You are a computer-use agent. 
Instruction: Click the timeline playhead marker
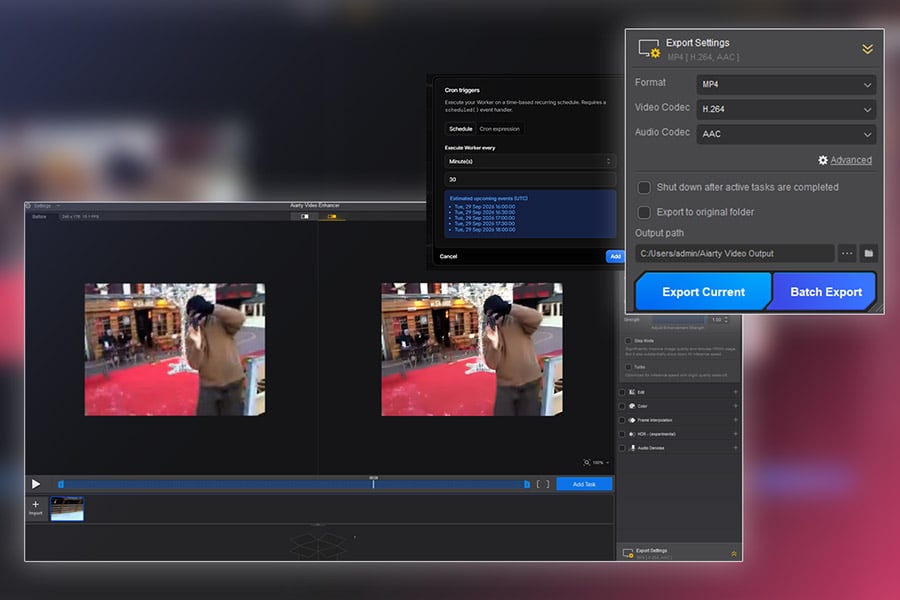[x=373, y=482]
